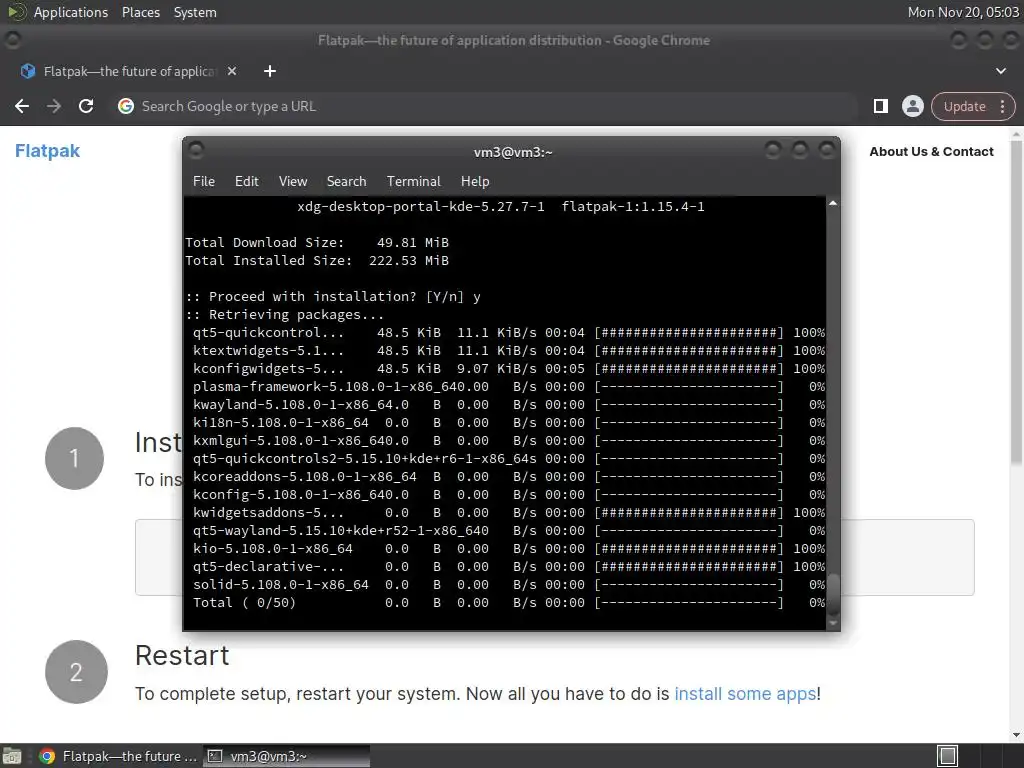The height and width of the screenshot is (768, 1024).
Task: Click the clock Mon Nov 20, 05:03
Action: click(963, 12)
